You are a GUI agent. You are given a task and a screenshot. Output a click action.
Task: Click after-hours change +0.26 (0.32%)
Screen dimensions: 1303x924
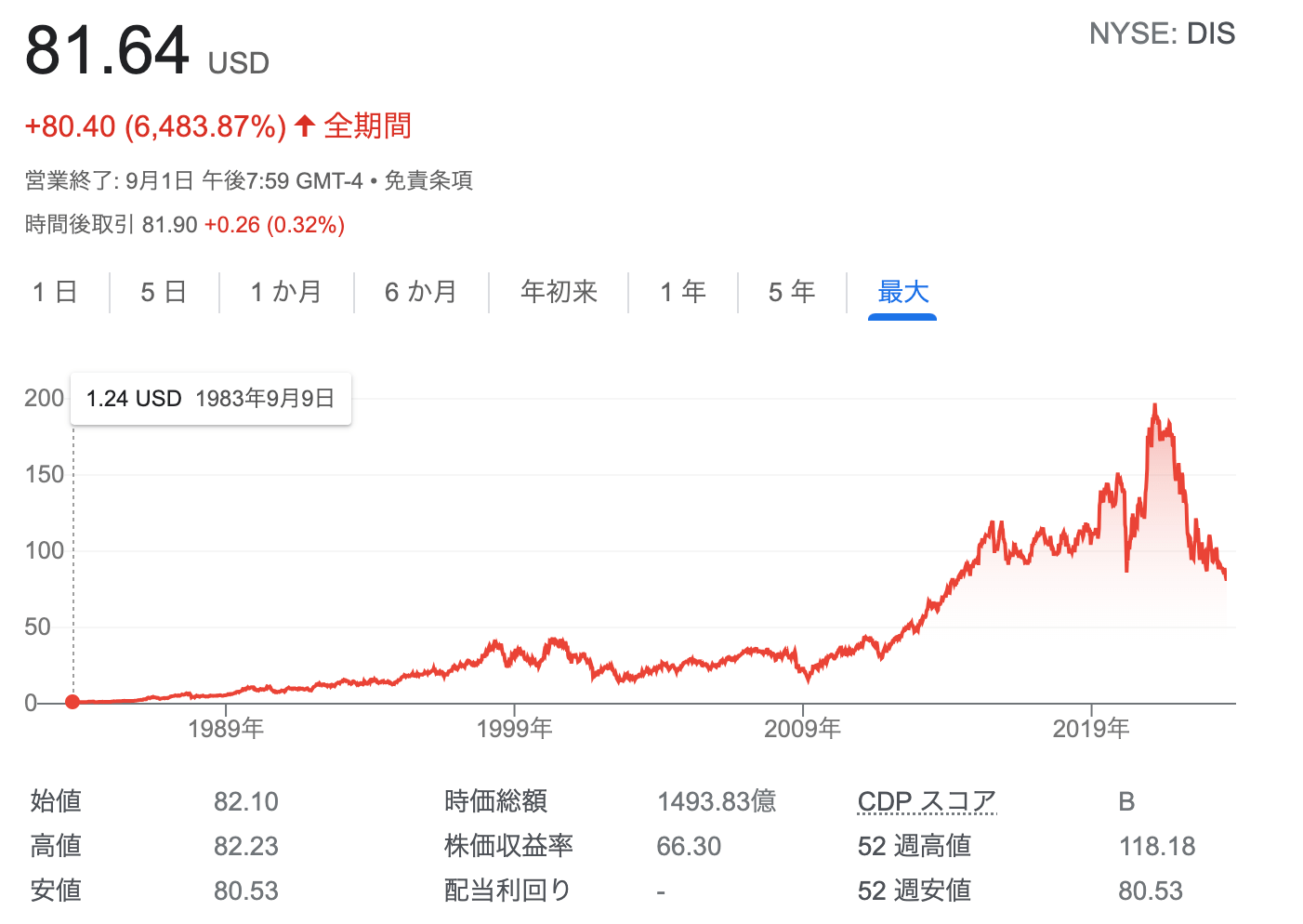click(x=274, y=225)
